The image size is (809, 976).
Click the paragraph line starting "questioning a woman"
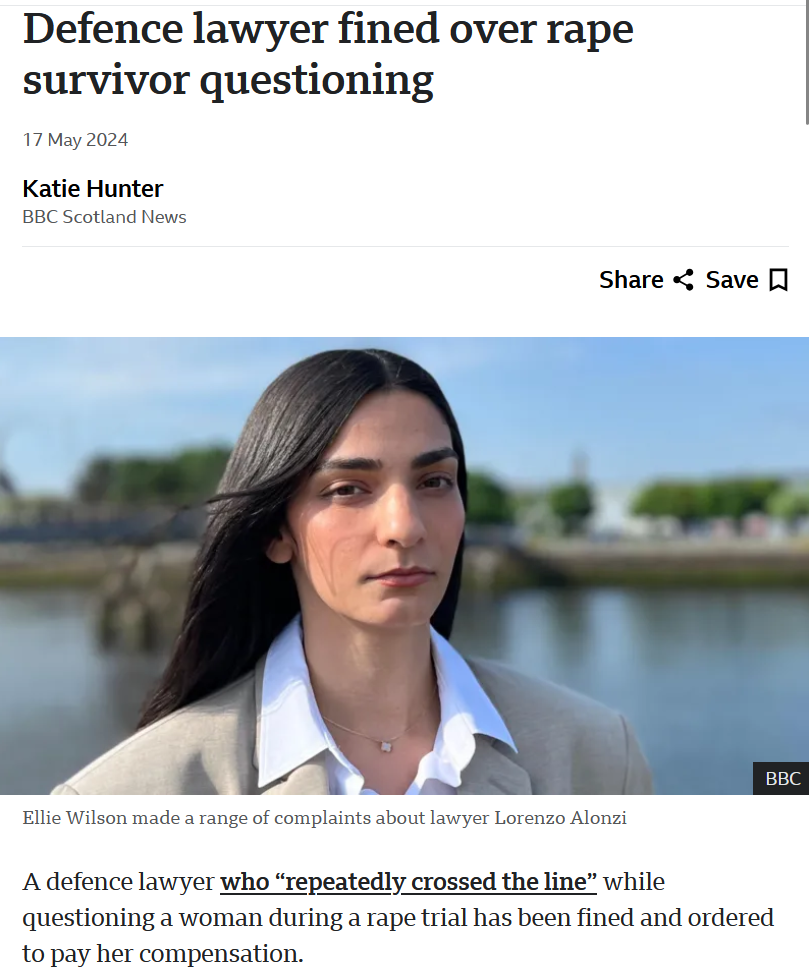coord(398,917)
